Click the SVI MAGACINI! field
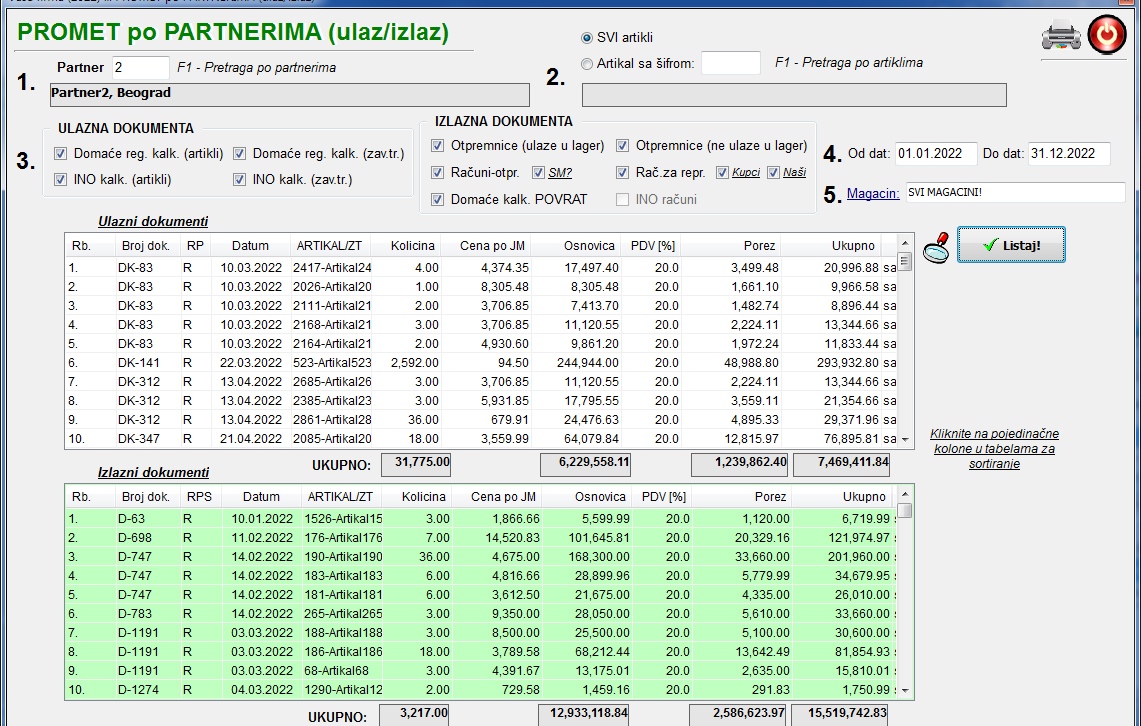This screenshot has height=726, width=1141. [x=1016, y=192]
